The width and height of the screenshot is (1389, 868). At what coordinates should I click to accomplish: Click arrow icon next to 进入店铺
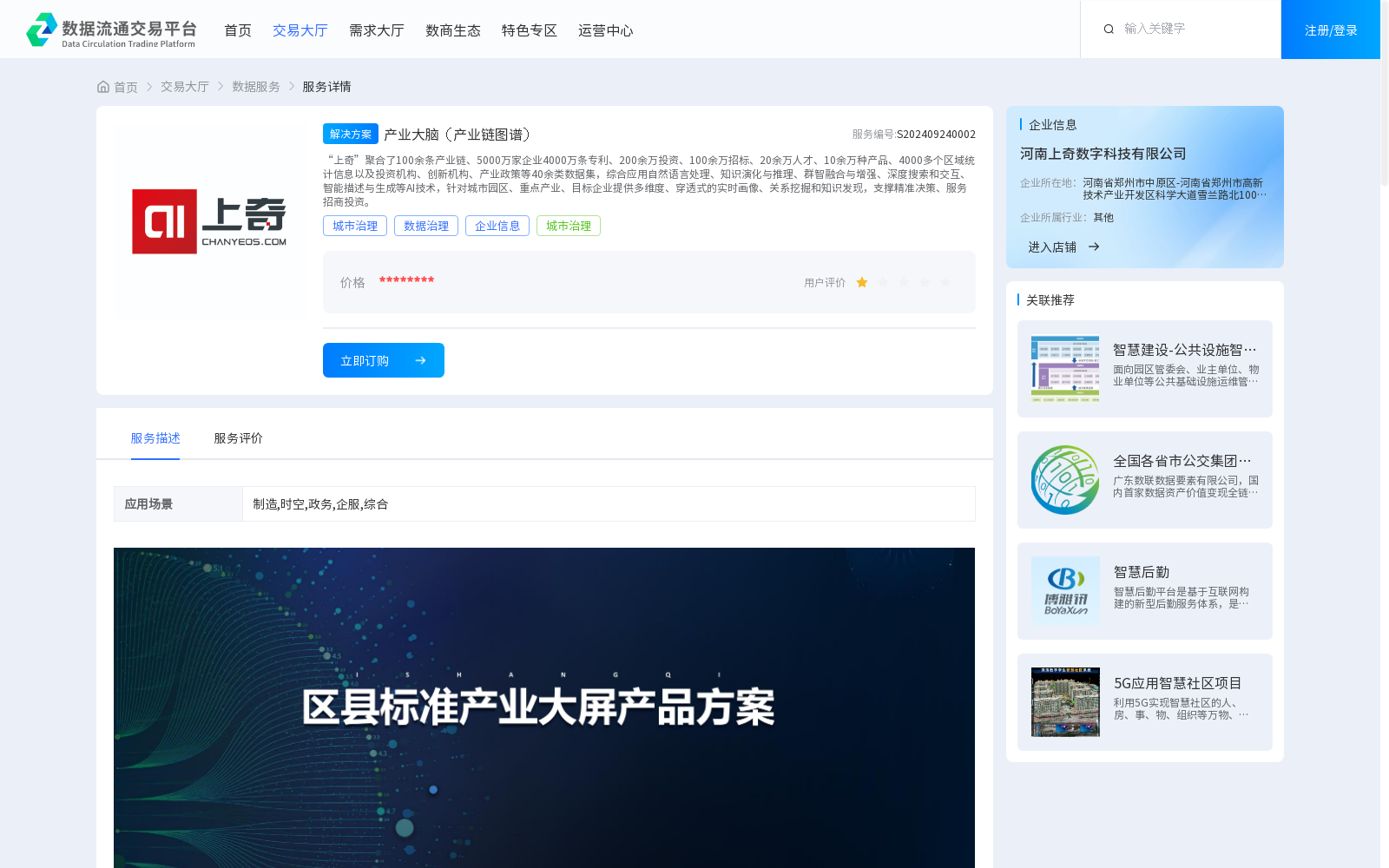click(1094, 247)
